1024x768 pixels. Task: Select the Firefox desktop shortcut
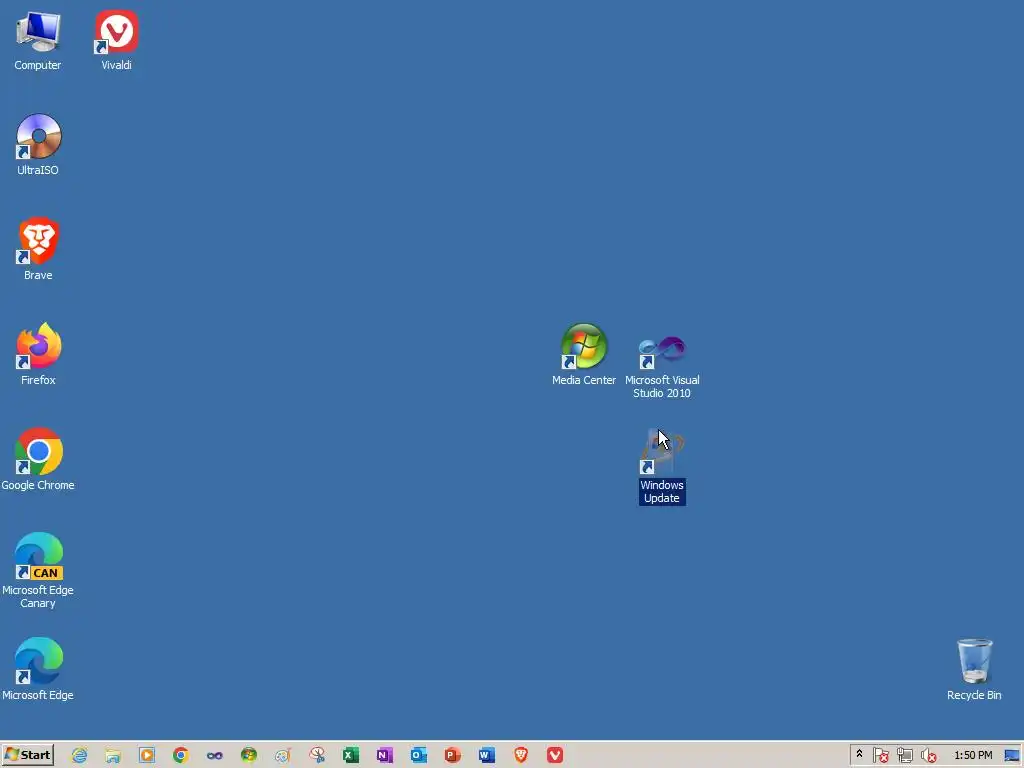pyautogui.click(x=38, y=354)
